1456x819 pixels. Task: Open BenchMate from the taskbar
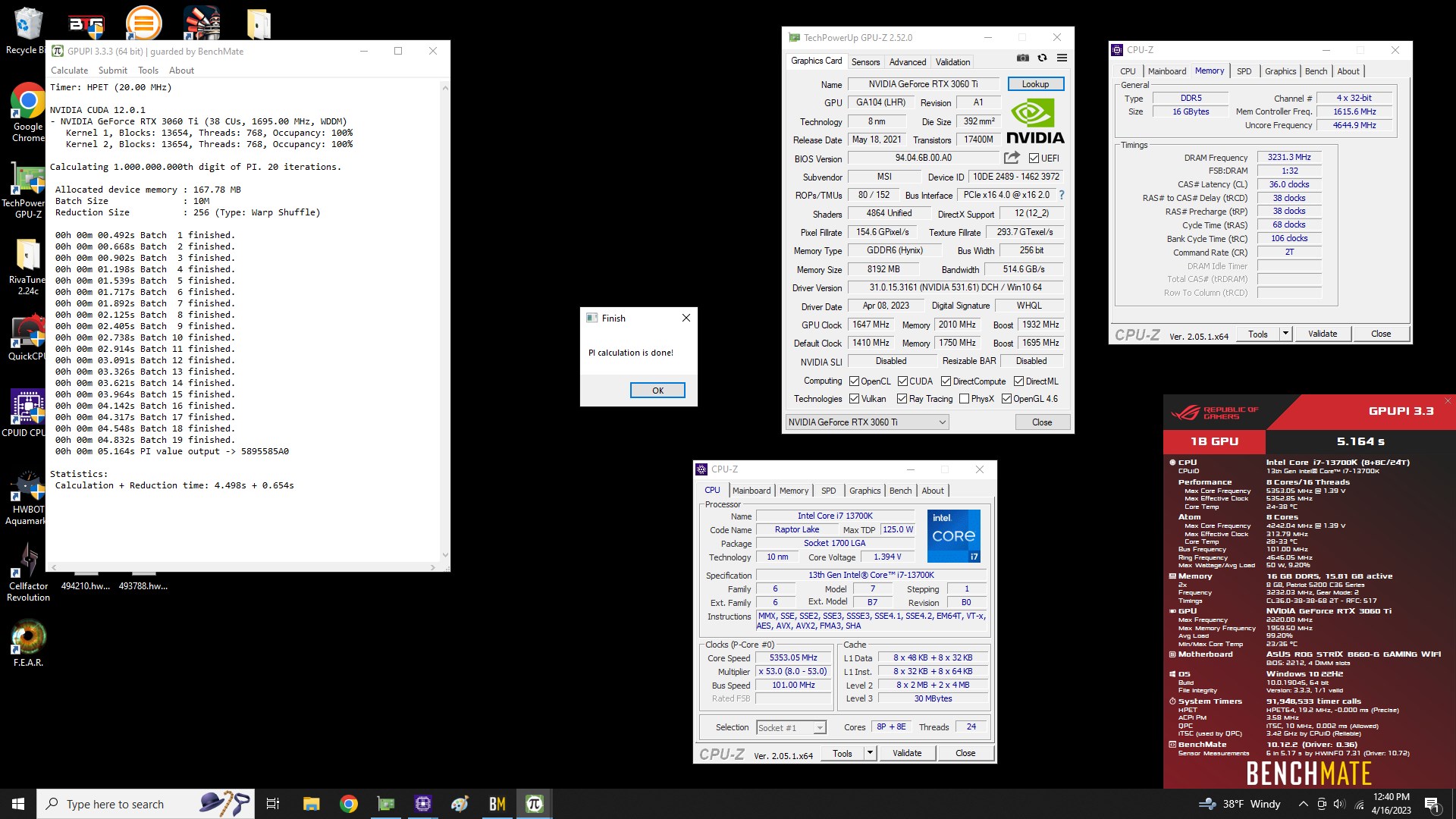point(497,804)
